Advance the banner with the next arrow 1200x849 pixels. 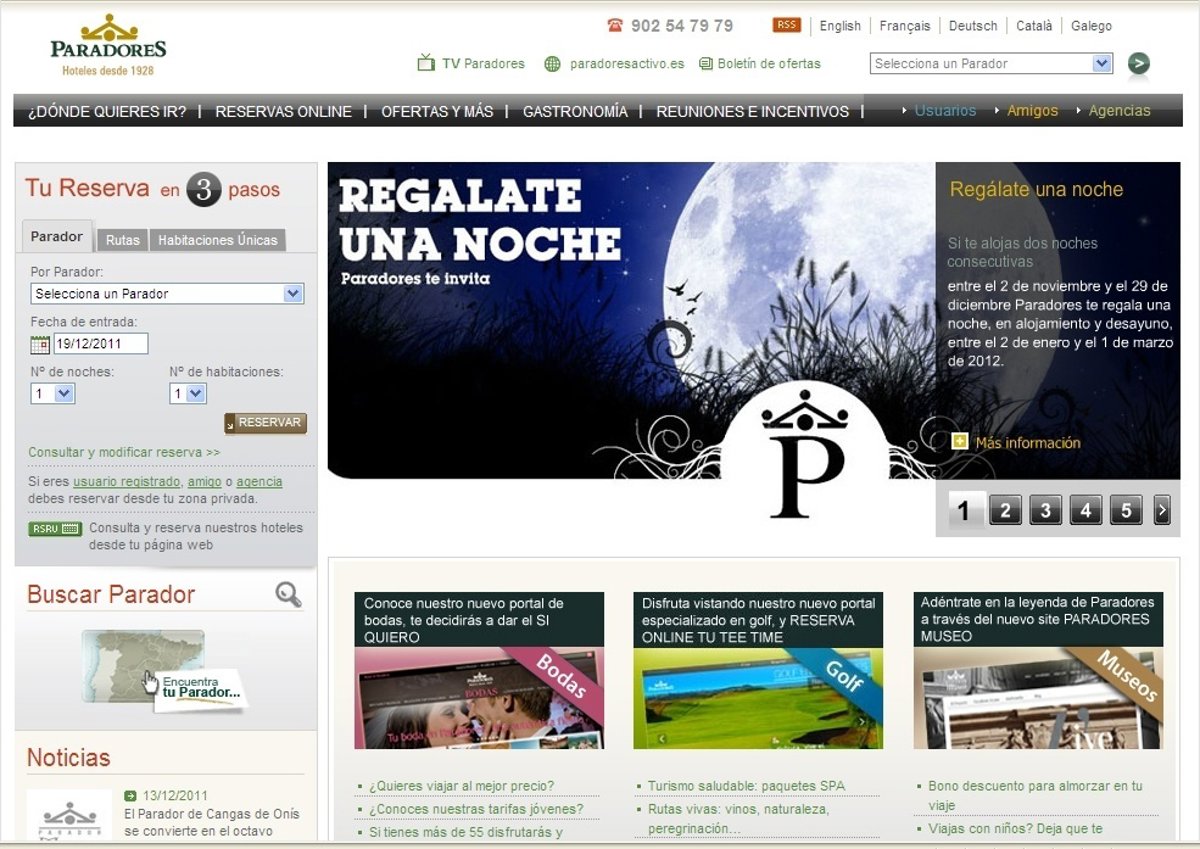1161,511
